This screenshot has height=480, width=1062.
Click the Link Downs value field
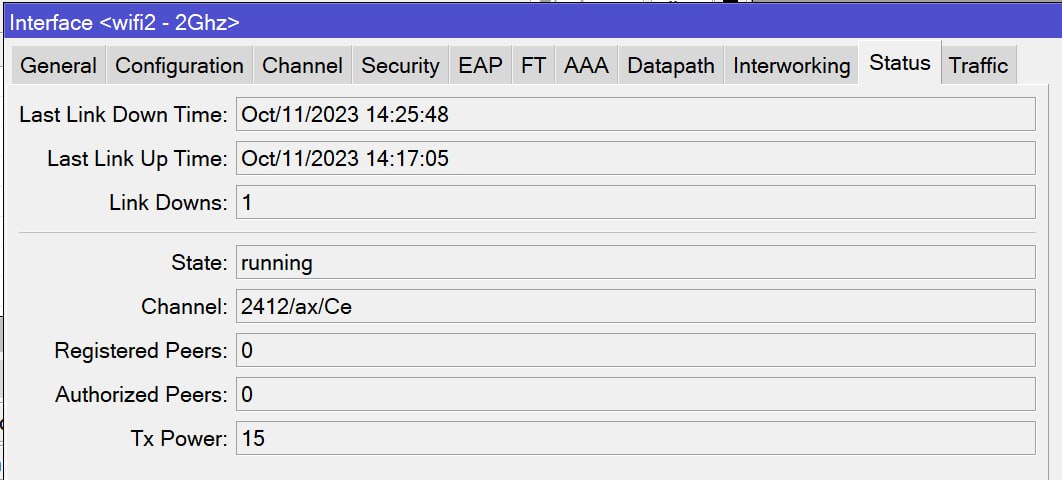click(x=635, y=202)
